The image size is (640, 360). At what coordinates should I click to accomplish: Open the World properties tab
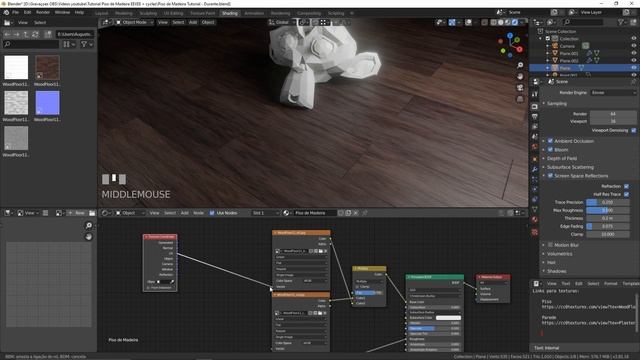click(x=535, y=147)
